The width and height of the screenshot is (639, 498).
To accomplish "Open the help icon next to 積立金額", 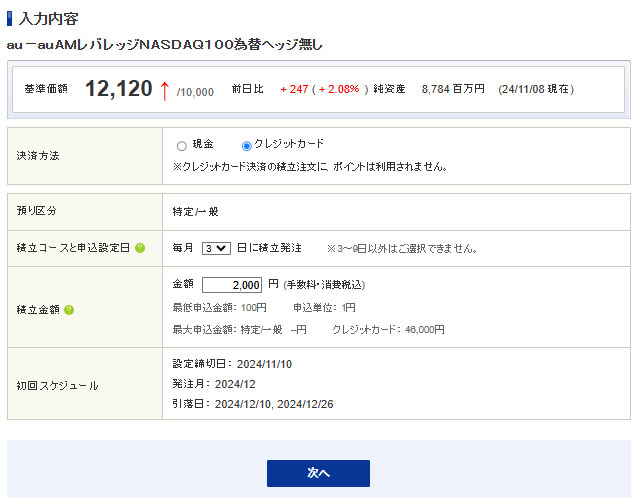I will click(69, 310).
